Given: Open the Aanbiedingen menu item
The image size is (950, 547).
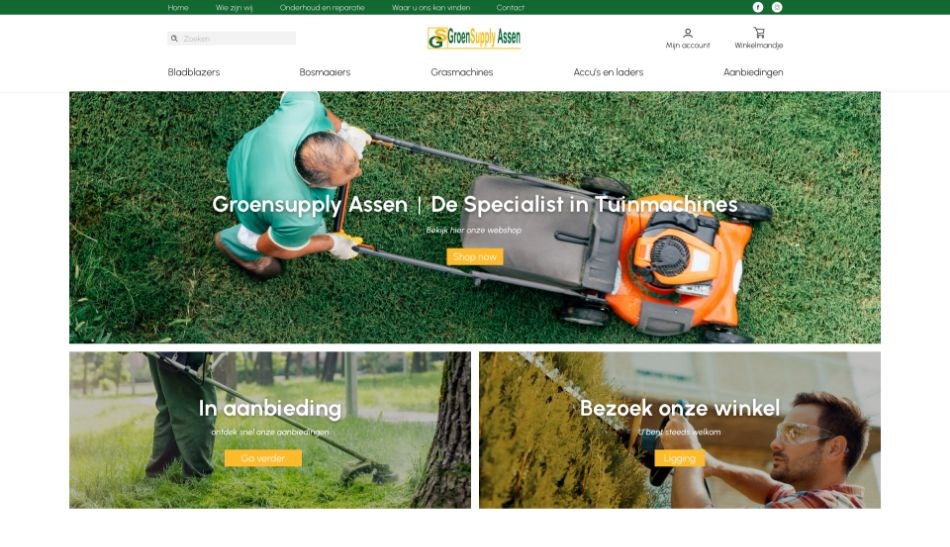Looking at the screenshot, I should [x=753, y=72].
